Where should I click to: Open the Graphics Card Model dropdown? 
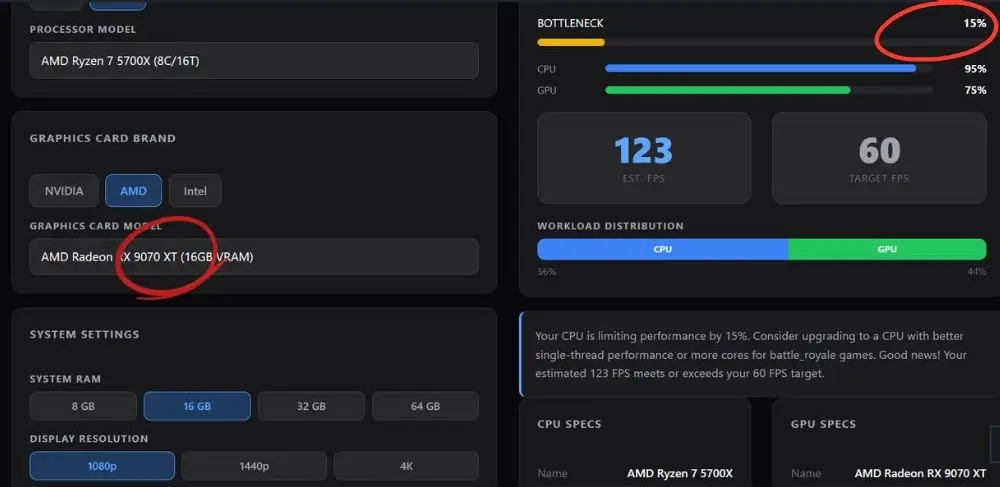point(254,257)
